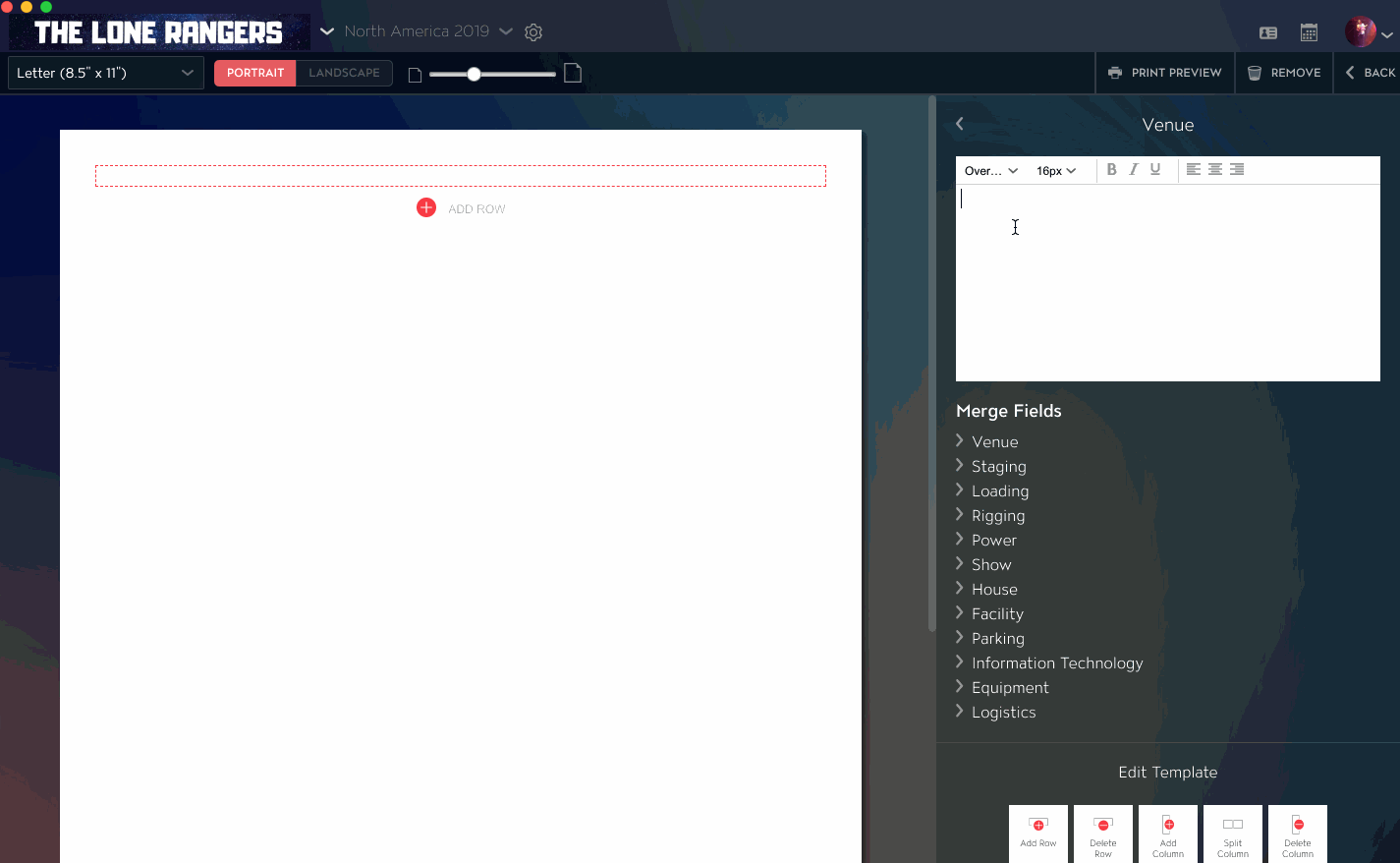Screen dimensions: 1400x863
Task: Open the calendar icon
Action: pyautogui.click(x=1309, y=32)
